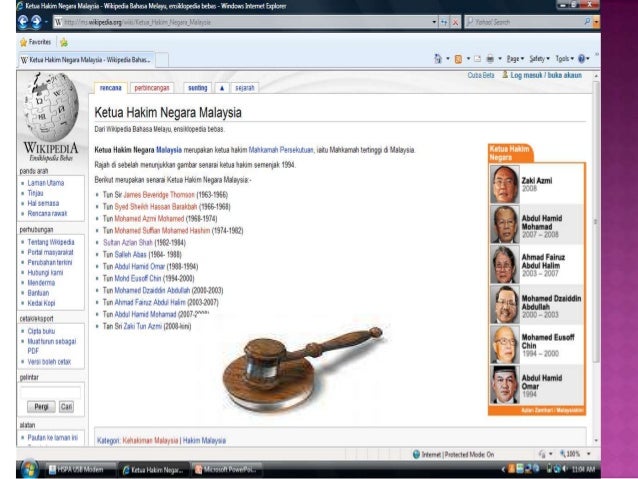Select the rencana tab

(111, 88)
